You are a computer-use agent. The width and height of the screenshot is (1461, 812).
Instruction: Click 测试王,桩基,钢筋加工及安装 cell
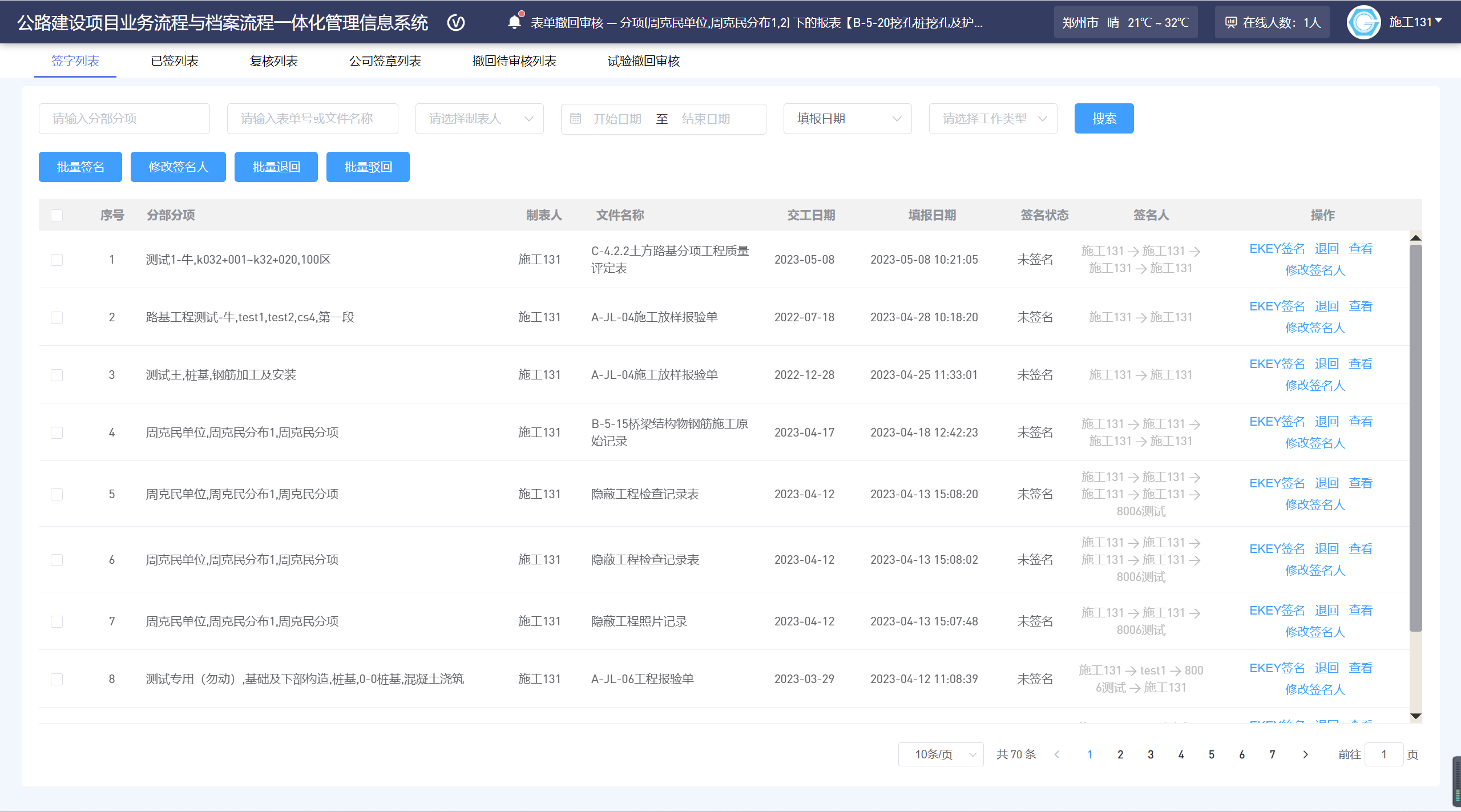(x=221, y=375)
